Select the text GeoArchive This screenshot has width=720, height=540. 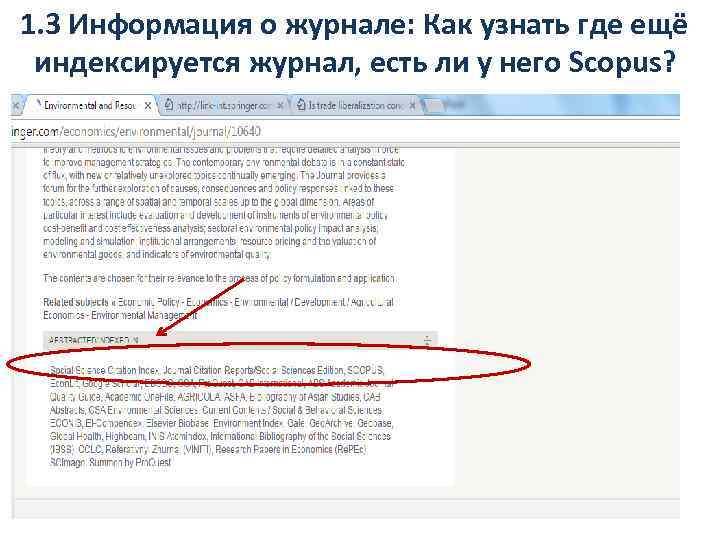pyautogui.click(x=331, y=423)
